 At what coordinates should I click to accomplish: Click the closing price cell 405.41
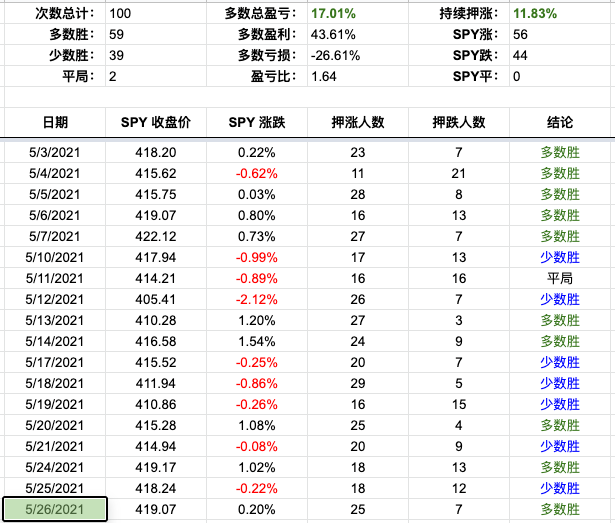155,297
